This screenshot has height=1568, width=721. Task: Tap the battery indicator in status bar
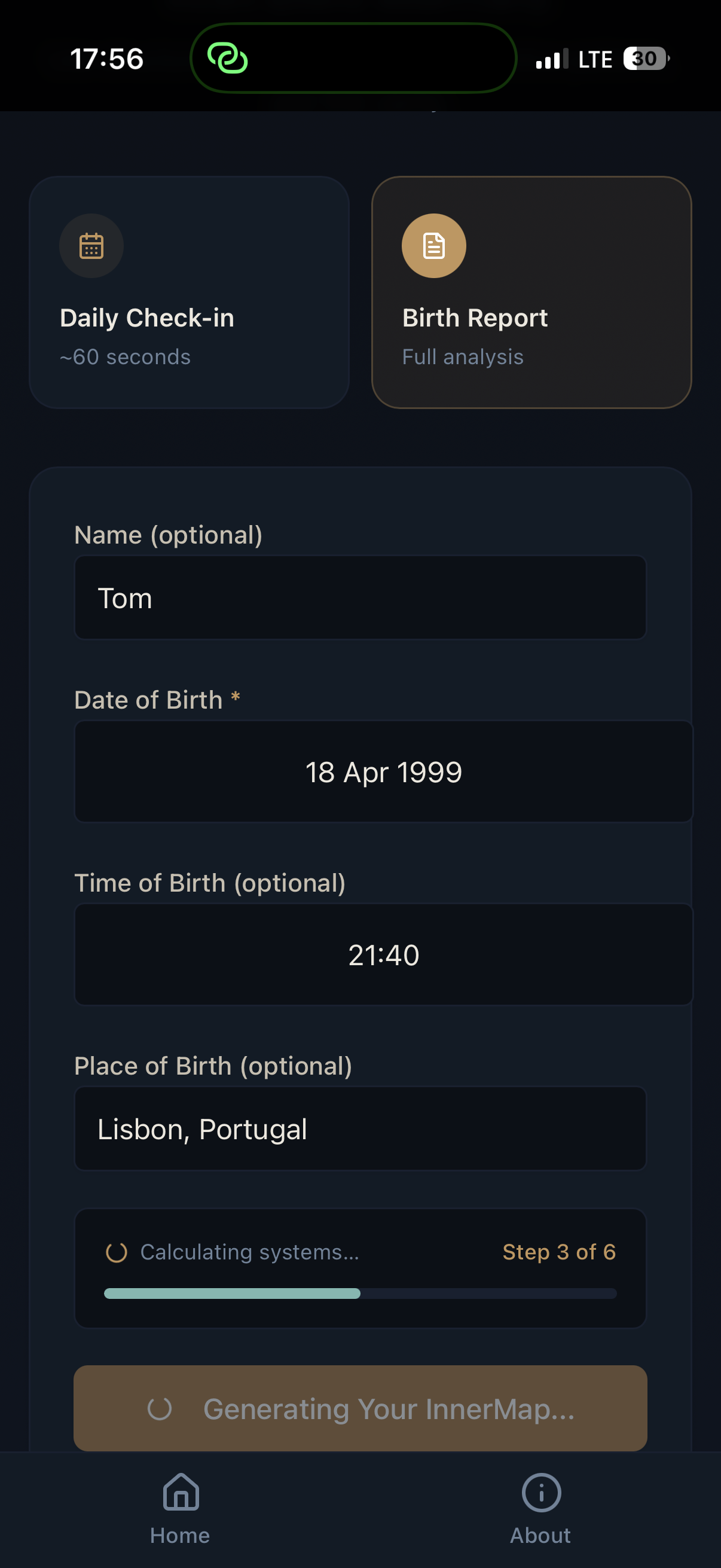tap(646, 59)
